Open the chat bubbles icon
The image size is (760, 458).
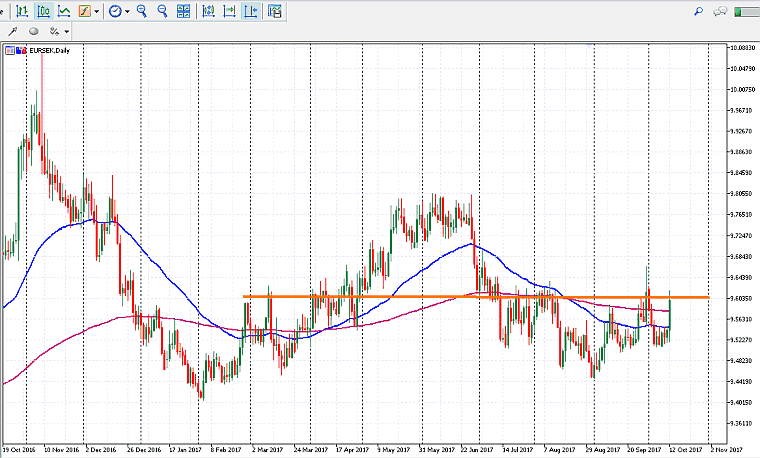pyautogui.click(x=719, y=11)
